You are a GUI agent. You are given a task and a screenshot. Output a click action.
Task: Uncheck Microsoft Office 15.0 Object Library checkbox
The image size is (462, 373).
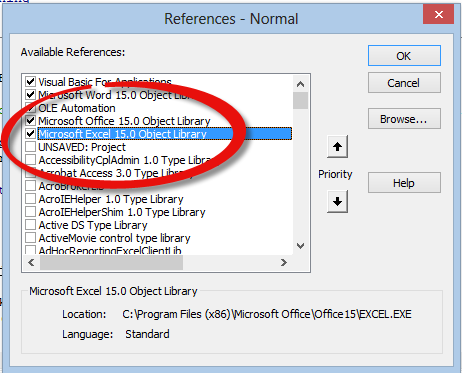30,121
